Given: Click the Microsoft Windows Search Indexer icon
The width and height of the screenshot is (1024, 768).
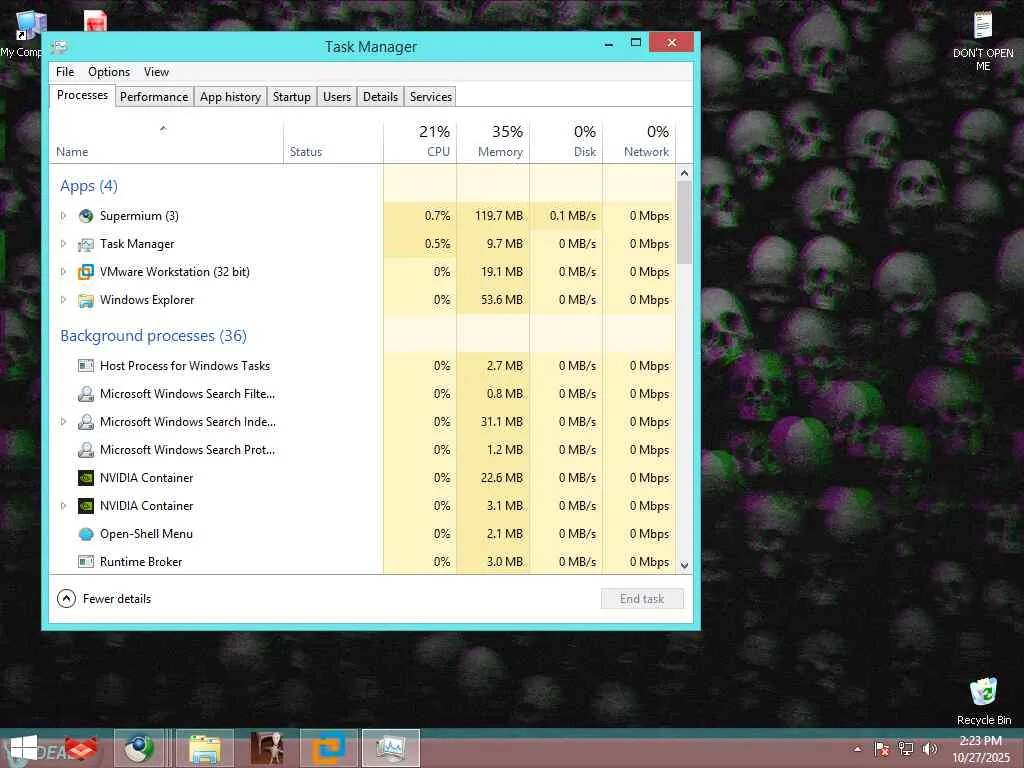Looking at the screenshot, I should click(86, 422).
